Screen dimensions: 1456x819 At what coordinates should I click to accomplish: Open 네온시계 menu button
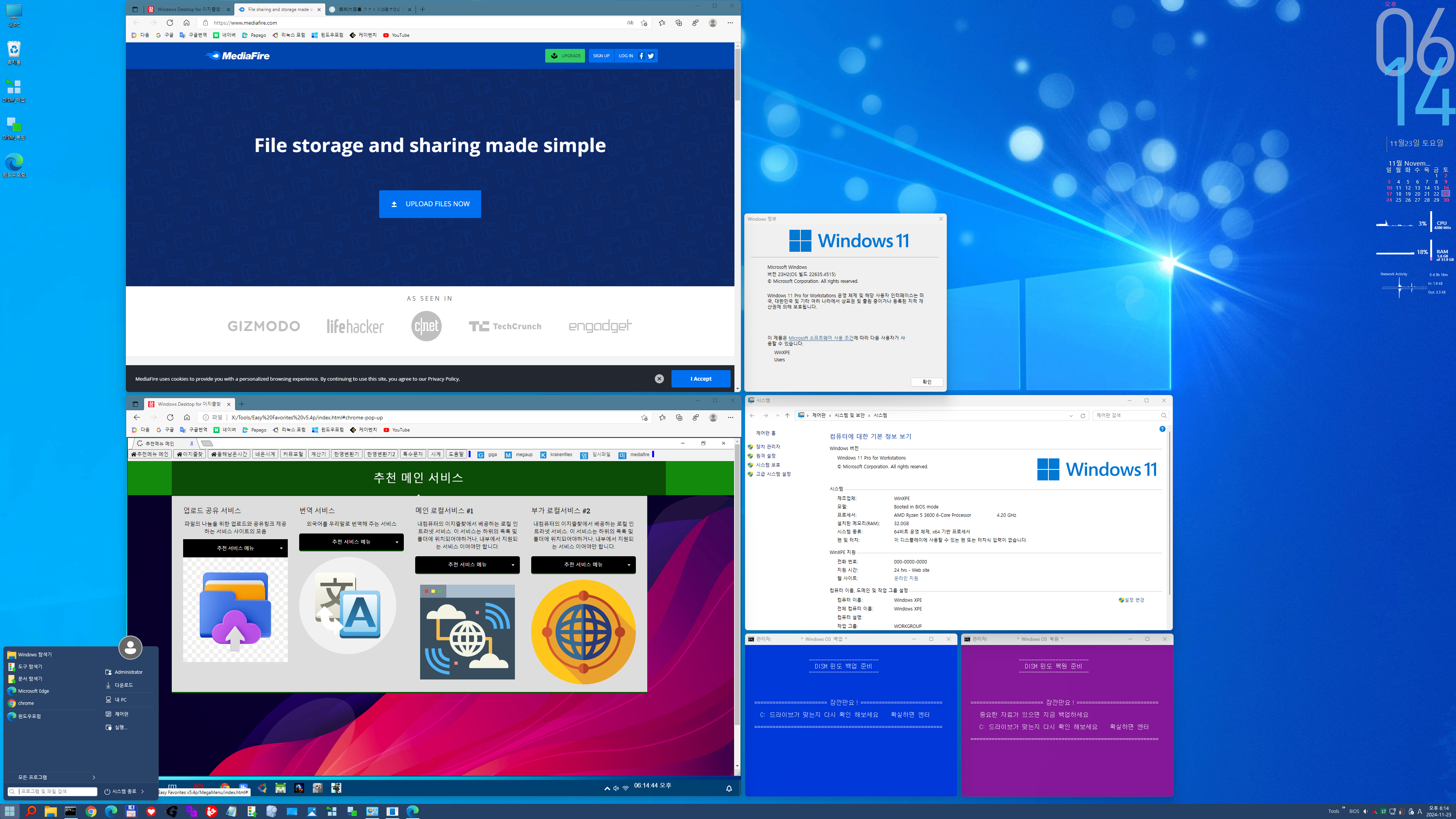tap(265, 455)
